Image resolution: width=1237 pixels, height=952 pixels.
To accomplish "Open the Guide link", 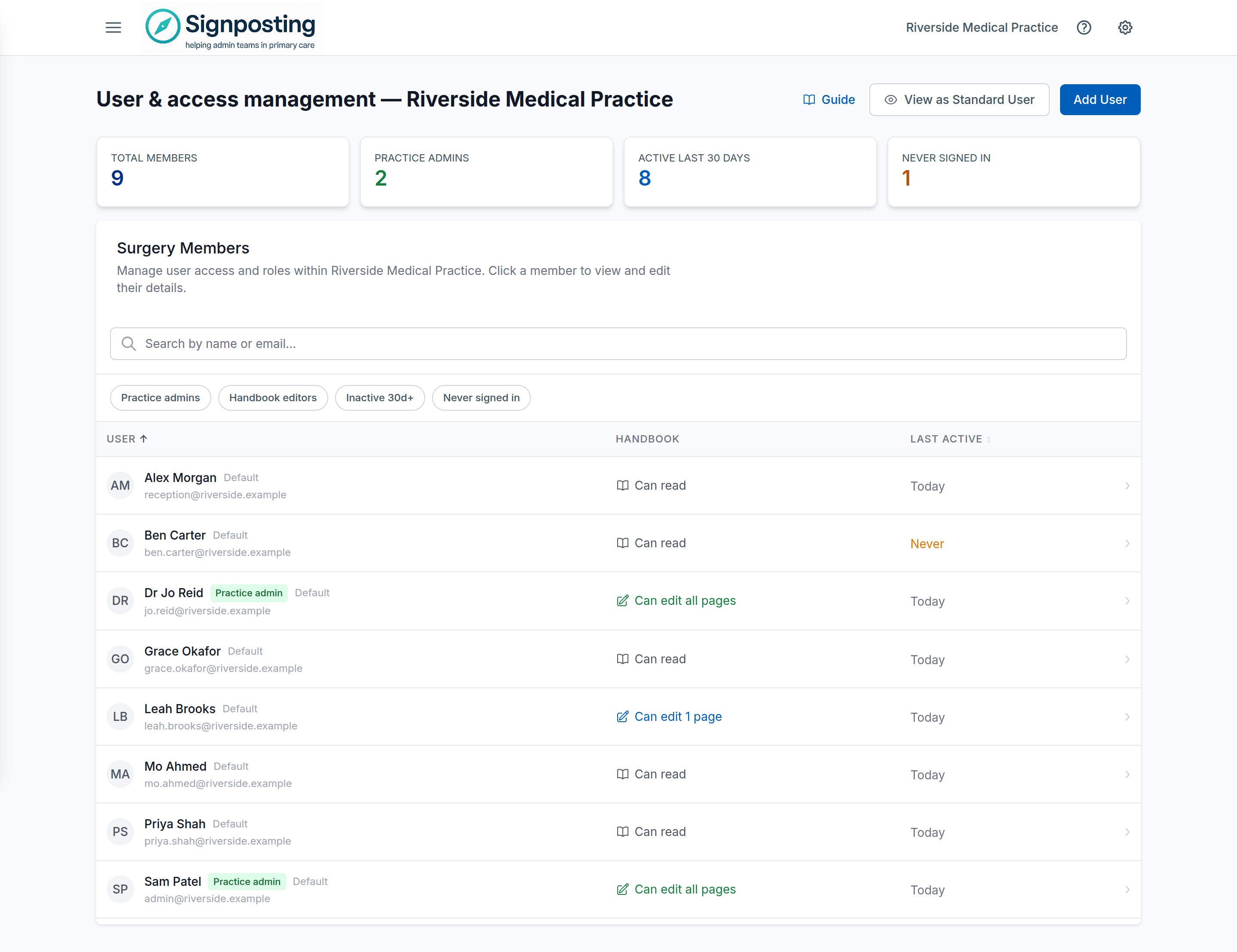I will pyautogui.click(x=829, y=100).
